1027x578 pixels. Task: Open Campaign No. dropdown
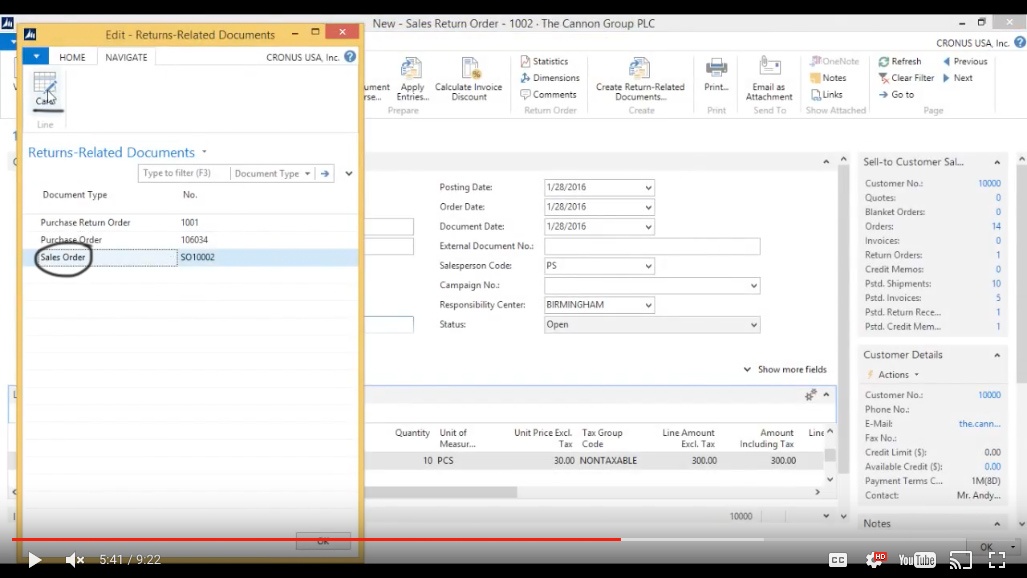753,286
